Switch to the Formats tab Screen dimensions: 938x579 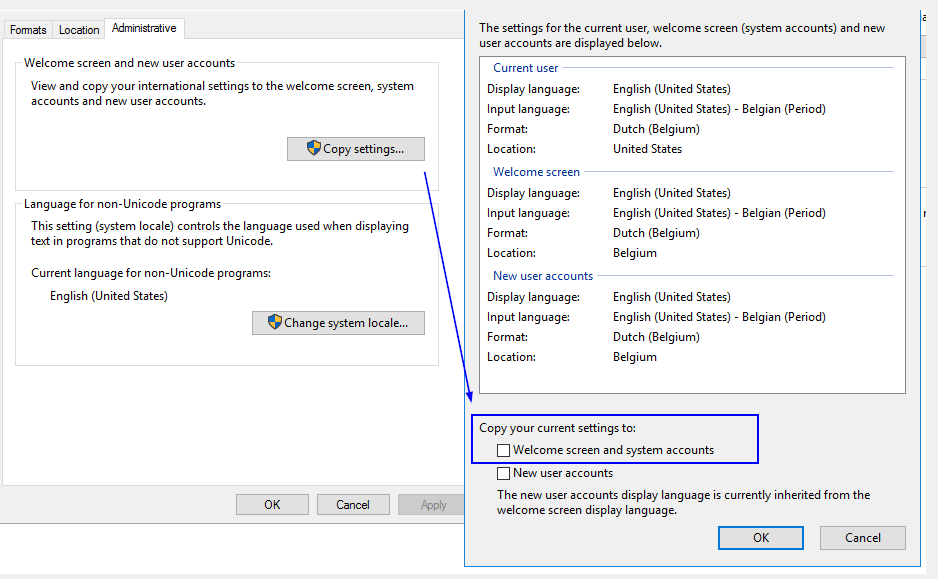(28, 30)
